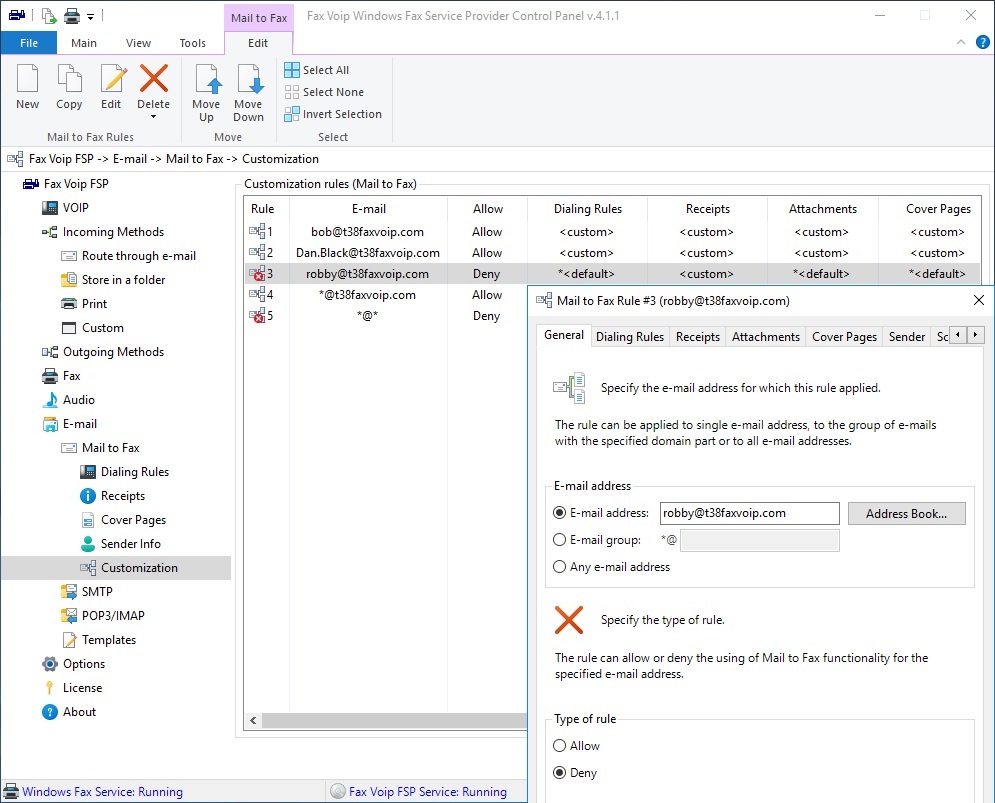995x803 pixels.
Task: Collapse the ribbon with the chevron
Action: (961, 43)
